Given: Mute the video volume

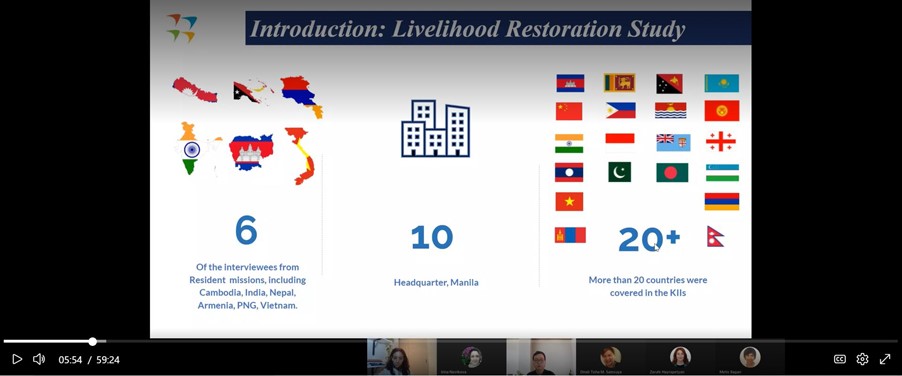Looking at the screenshot, I should [39, 359].
